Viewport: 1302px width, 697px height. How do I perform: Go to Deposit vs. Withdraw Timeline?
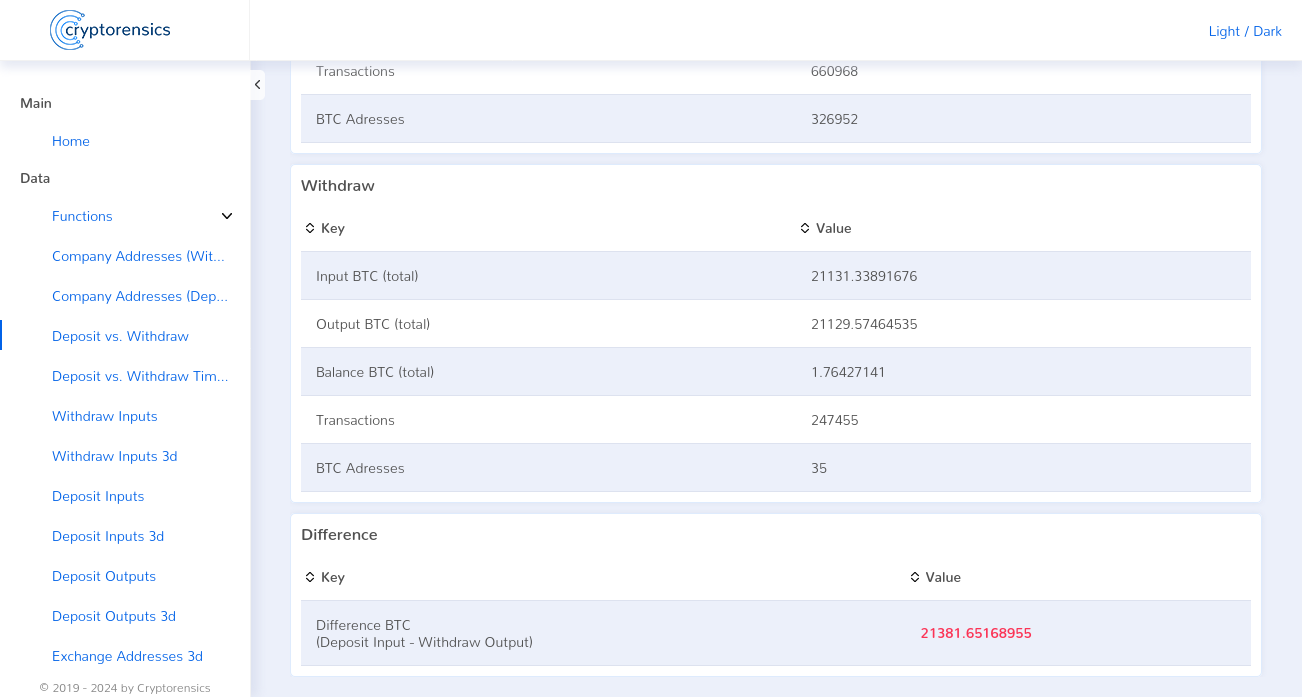(x=141, y=376)
